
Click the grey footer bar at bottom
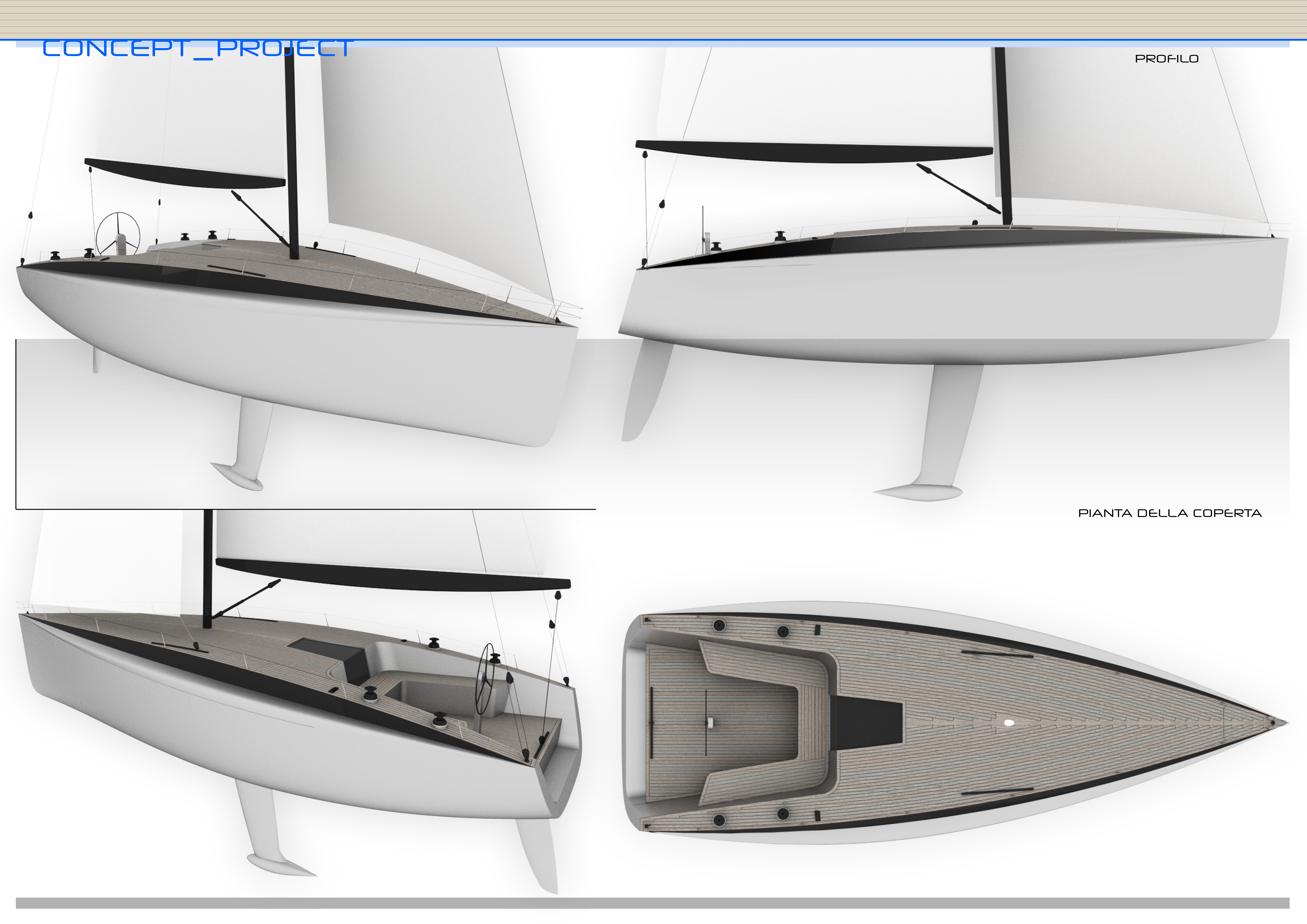click(x=652, y=903)
